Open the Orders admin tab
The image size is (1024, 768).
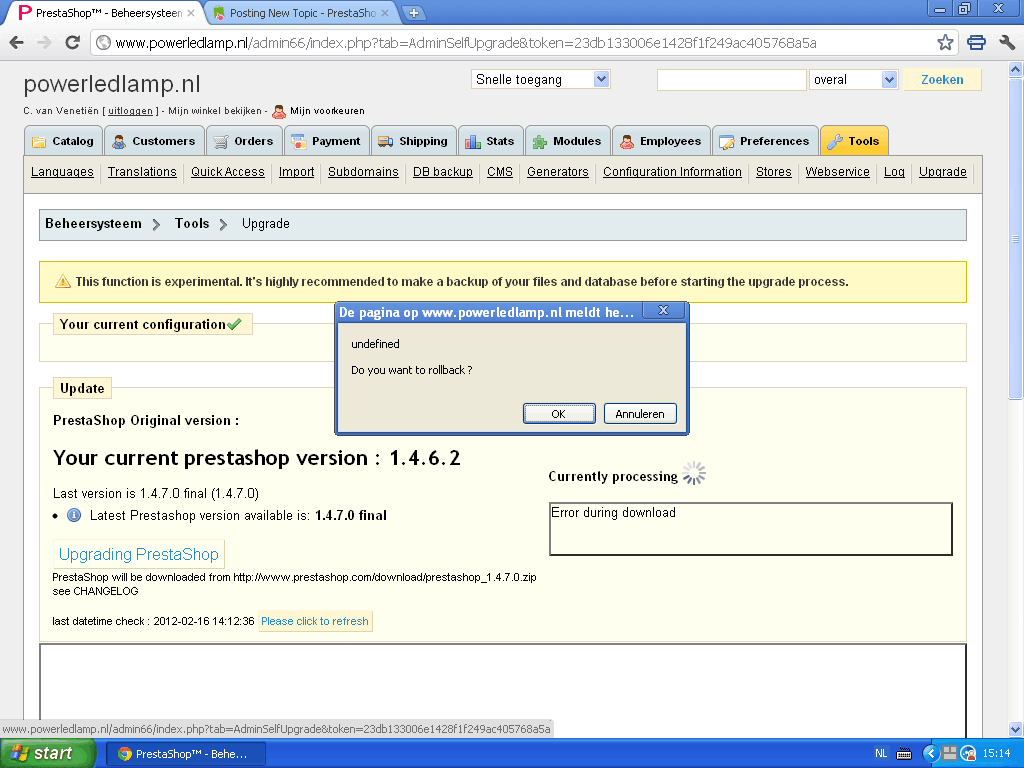[244, 141]
